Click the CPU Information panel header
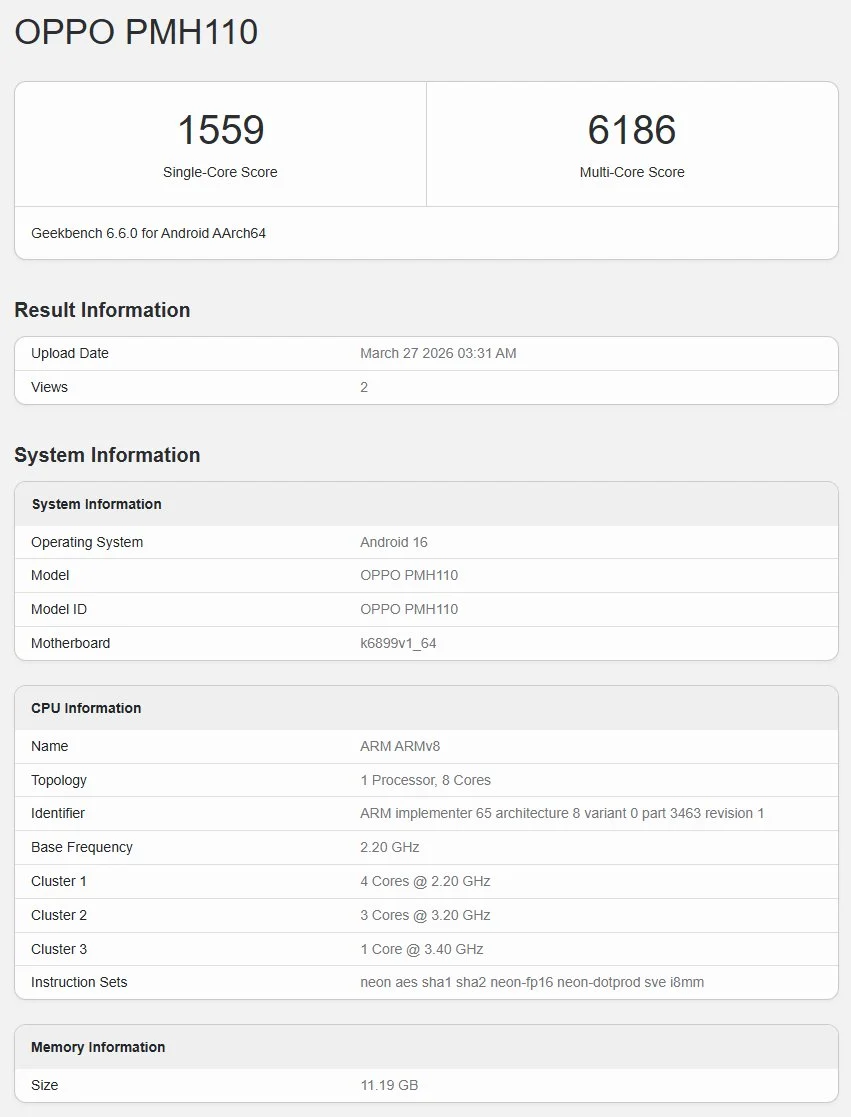 tap(86, 708)
